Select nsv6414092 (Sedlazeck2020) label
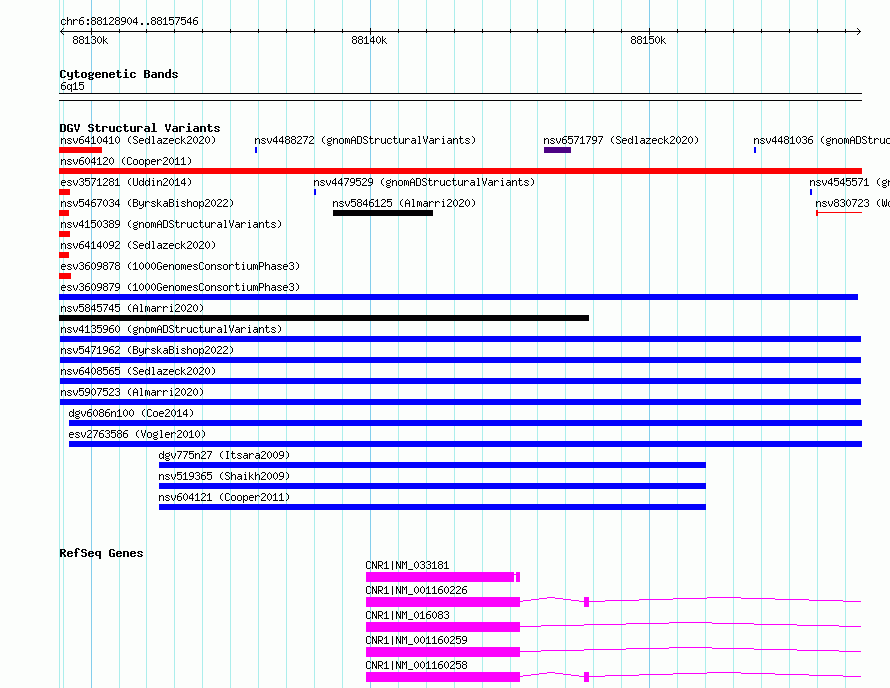This screenshot has width=890, height=688. point(138,245)
